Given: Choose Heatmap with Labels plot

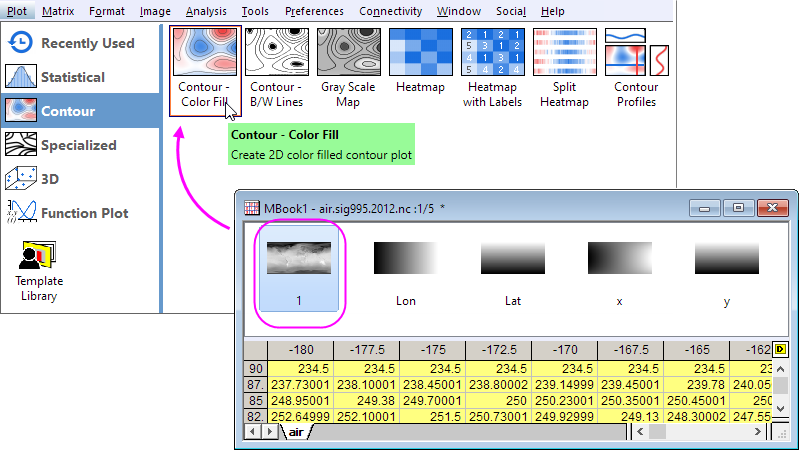Looking at the screenshot, I should pos(492,68).
